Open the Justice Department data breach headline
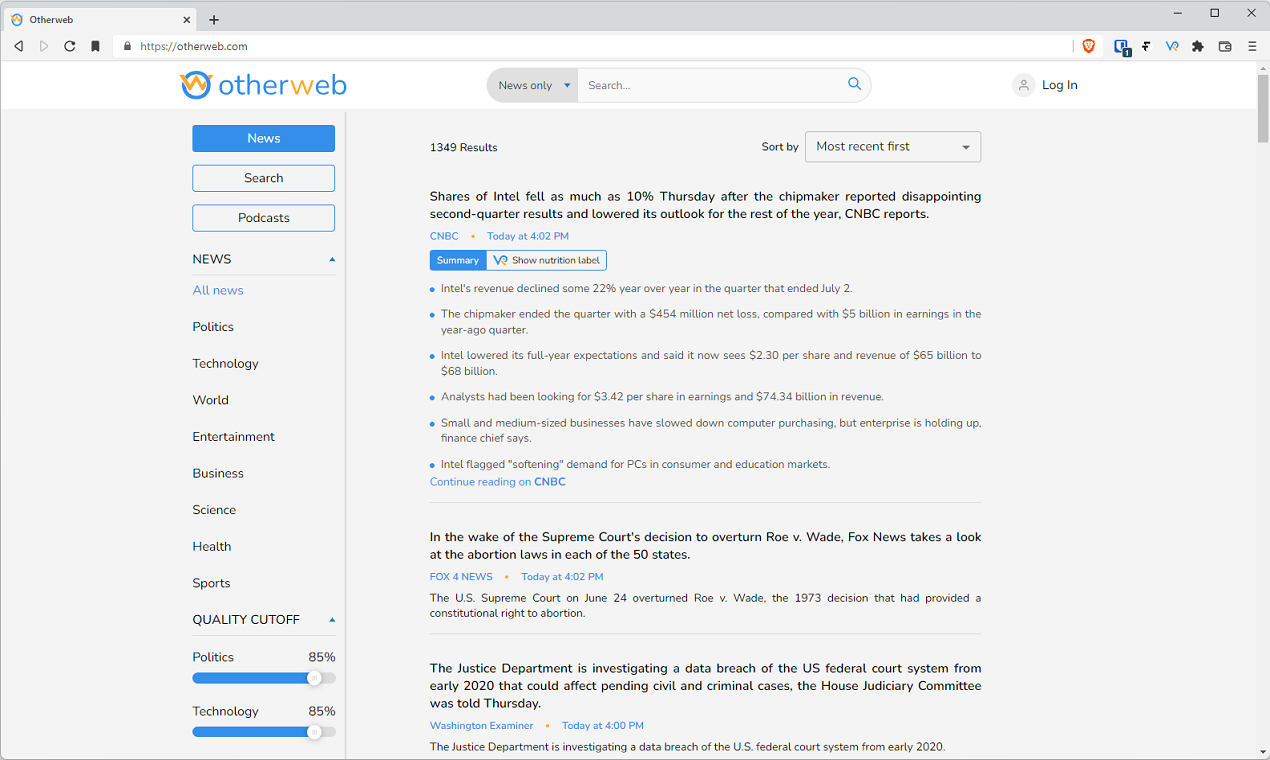Screen dimensions: 1270x760 (x=705, y=685)
